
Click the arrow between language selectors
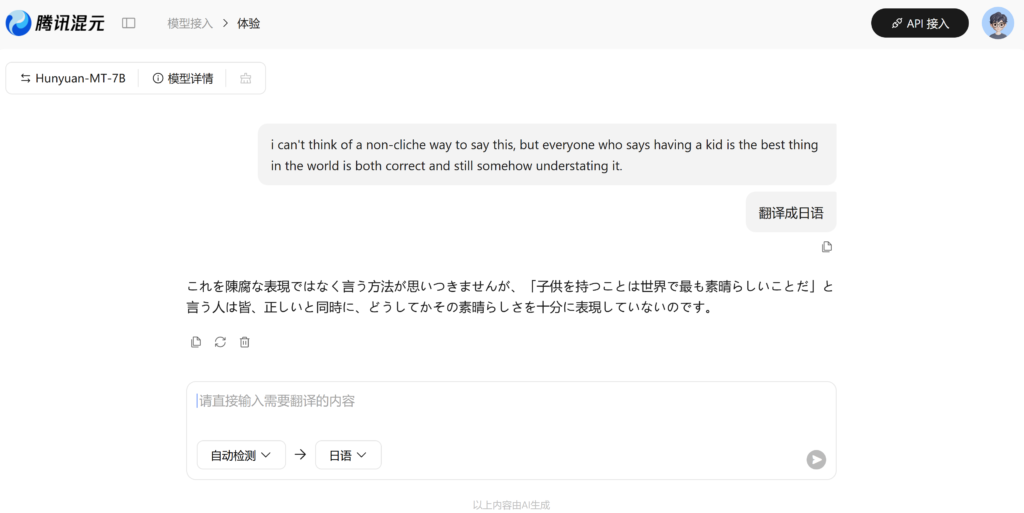[300, 455]
